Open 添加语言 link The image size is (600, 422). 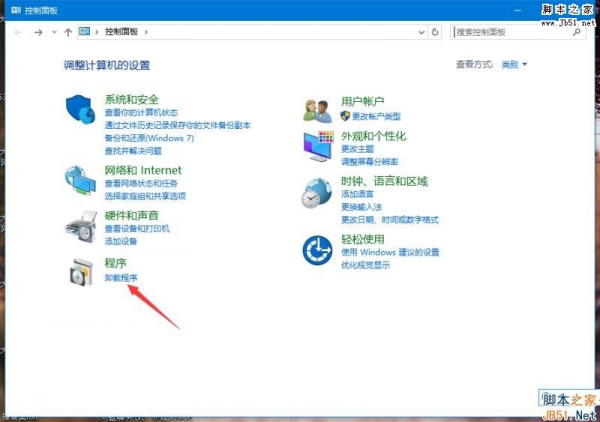357,194
